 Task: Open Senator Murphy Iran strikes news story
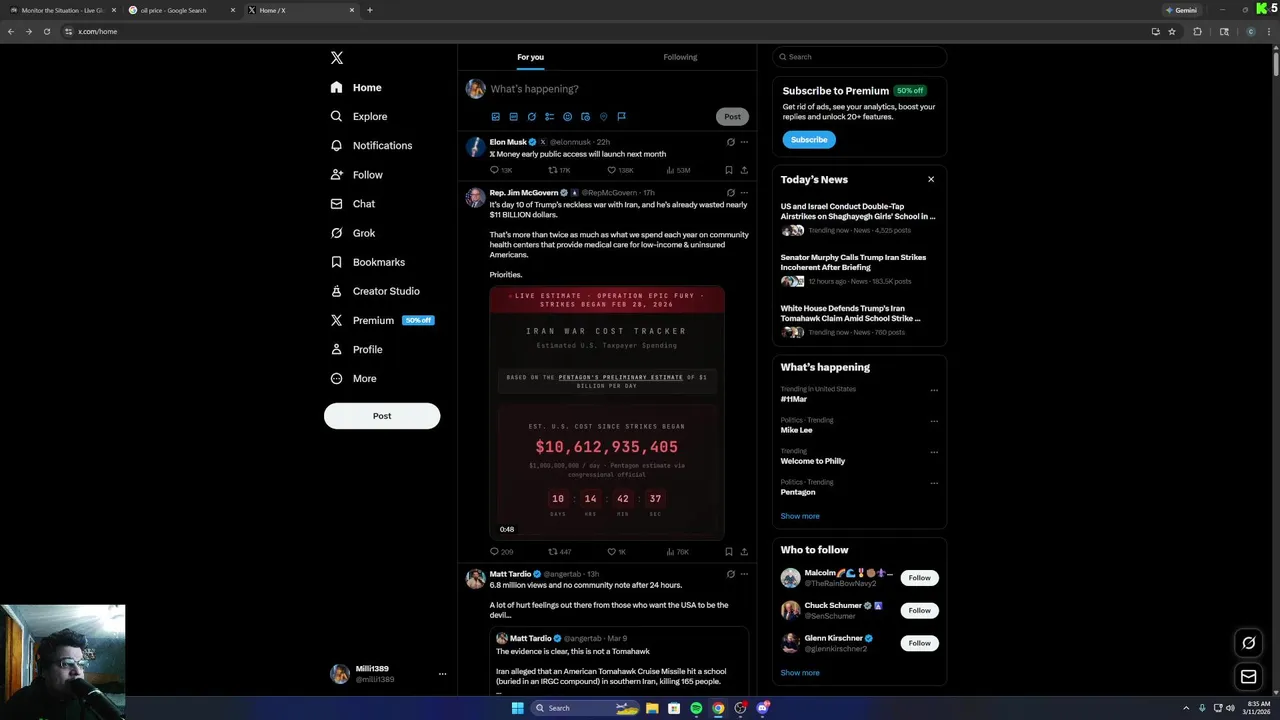click(x=859, y=269)
